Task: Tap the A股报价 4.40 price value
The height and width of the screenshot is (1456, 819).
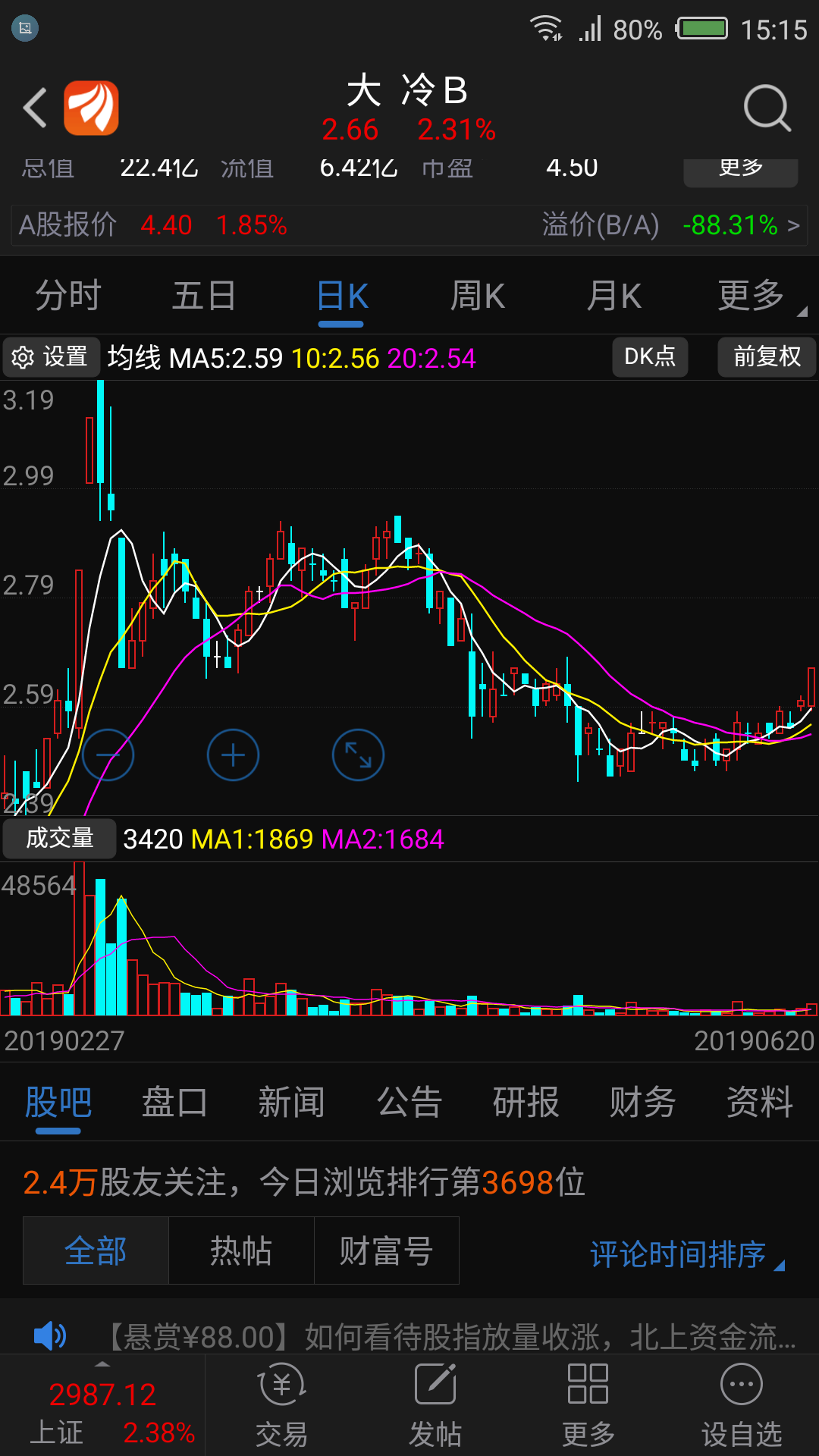Action: [x=166, y=225]
